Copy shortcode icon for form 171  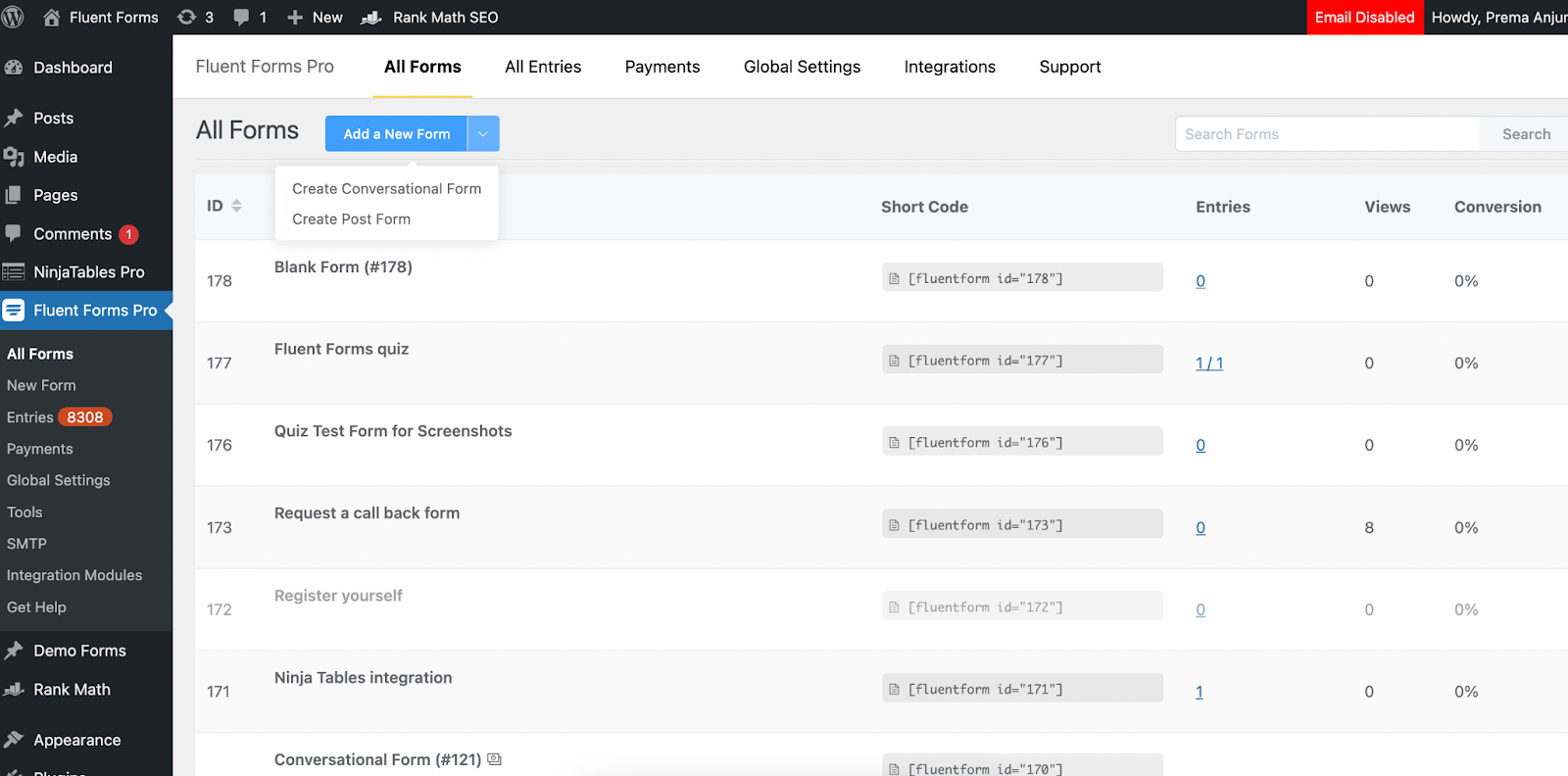tap(894, 690)
